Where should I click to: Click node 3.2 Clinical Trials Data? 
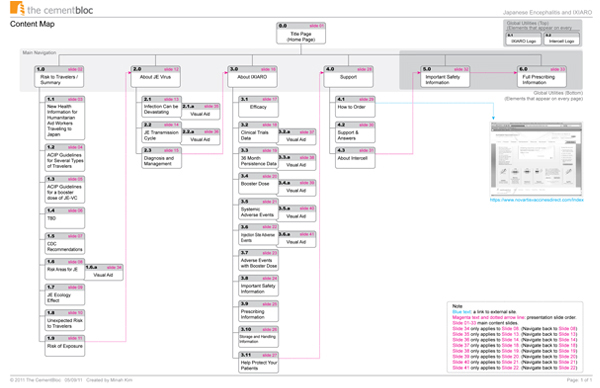coord(258,132)
